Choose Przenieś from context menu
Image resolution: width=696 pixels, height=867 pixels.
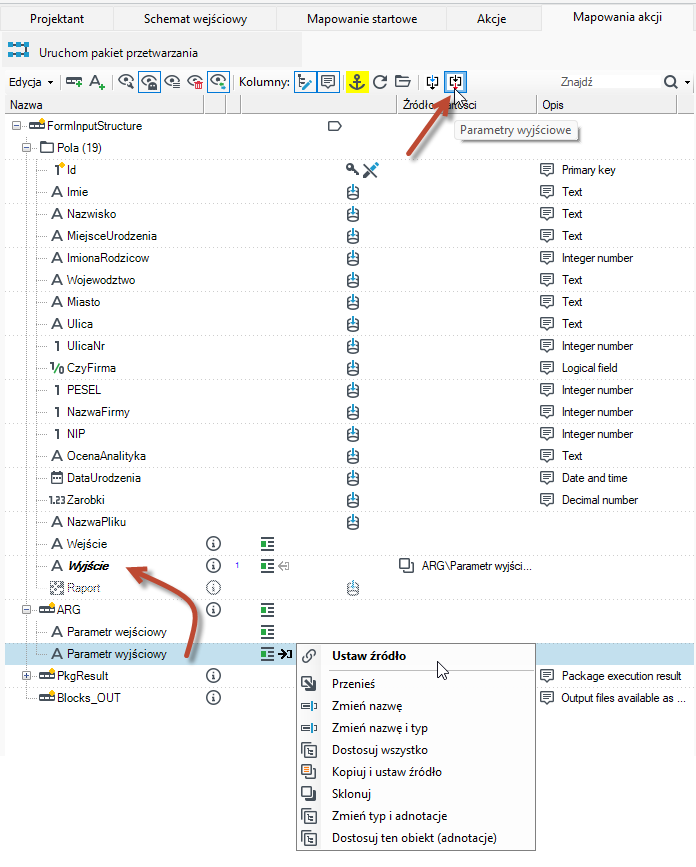click(416, 684)
